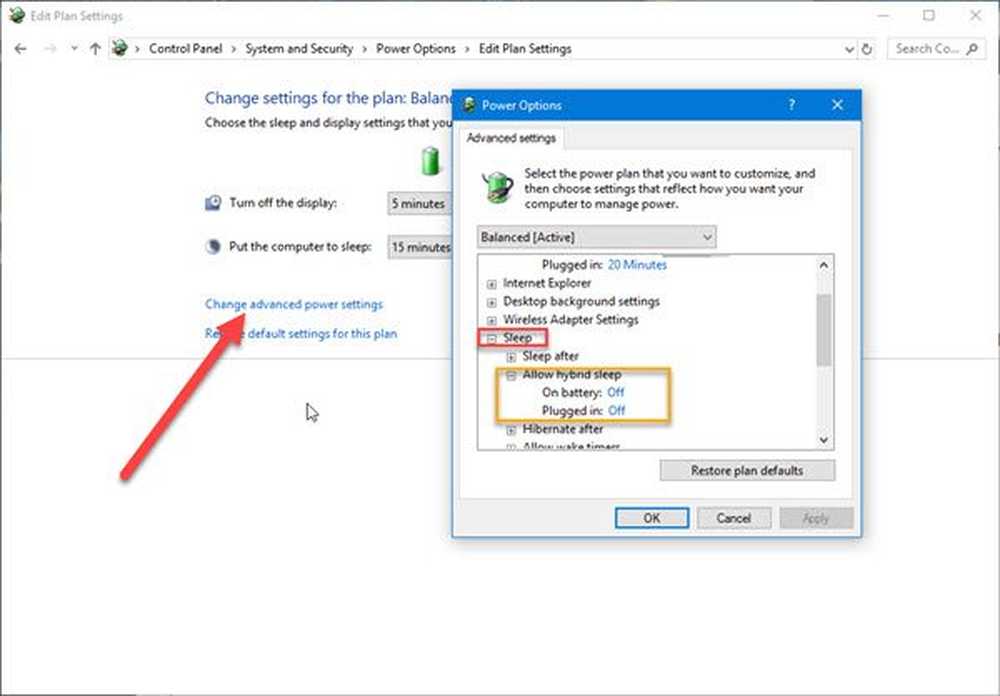Select Edit Plan Settings breadcrumb

(x=525, y=48)
